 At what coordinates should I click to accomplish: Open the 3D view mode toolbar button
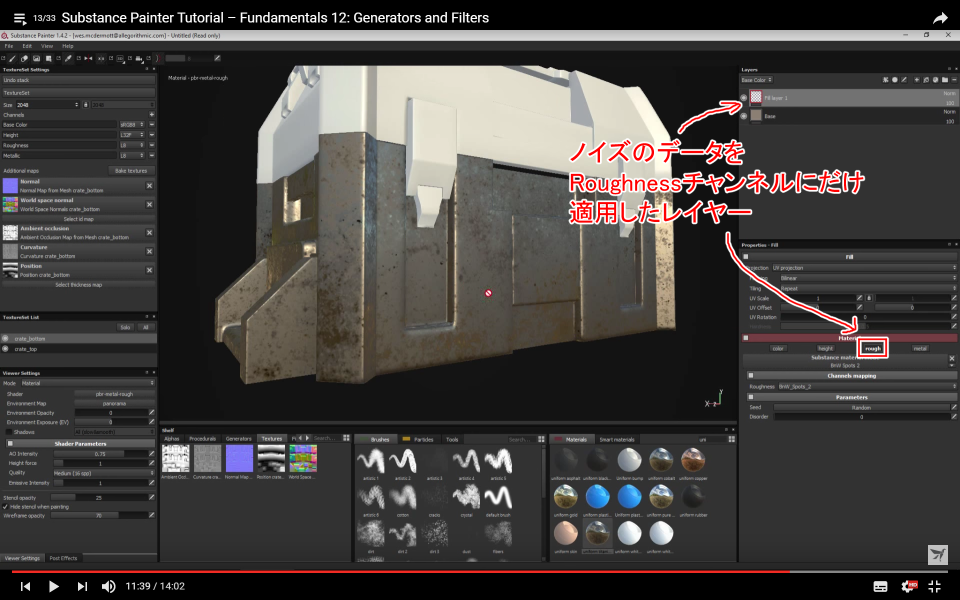tap(120, 58)
